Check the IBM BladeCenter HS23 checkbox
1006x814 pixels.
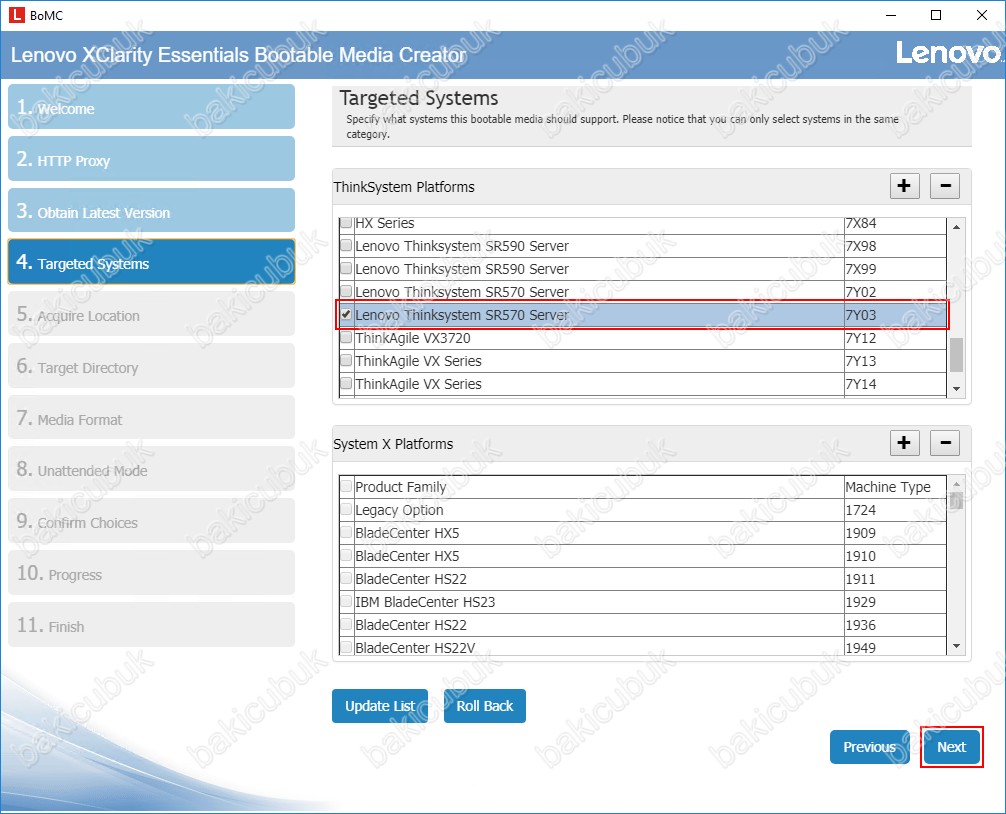pyautogui.click(x=346, y=602)
